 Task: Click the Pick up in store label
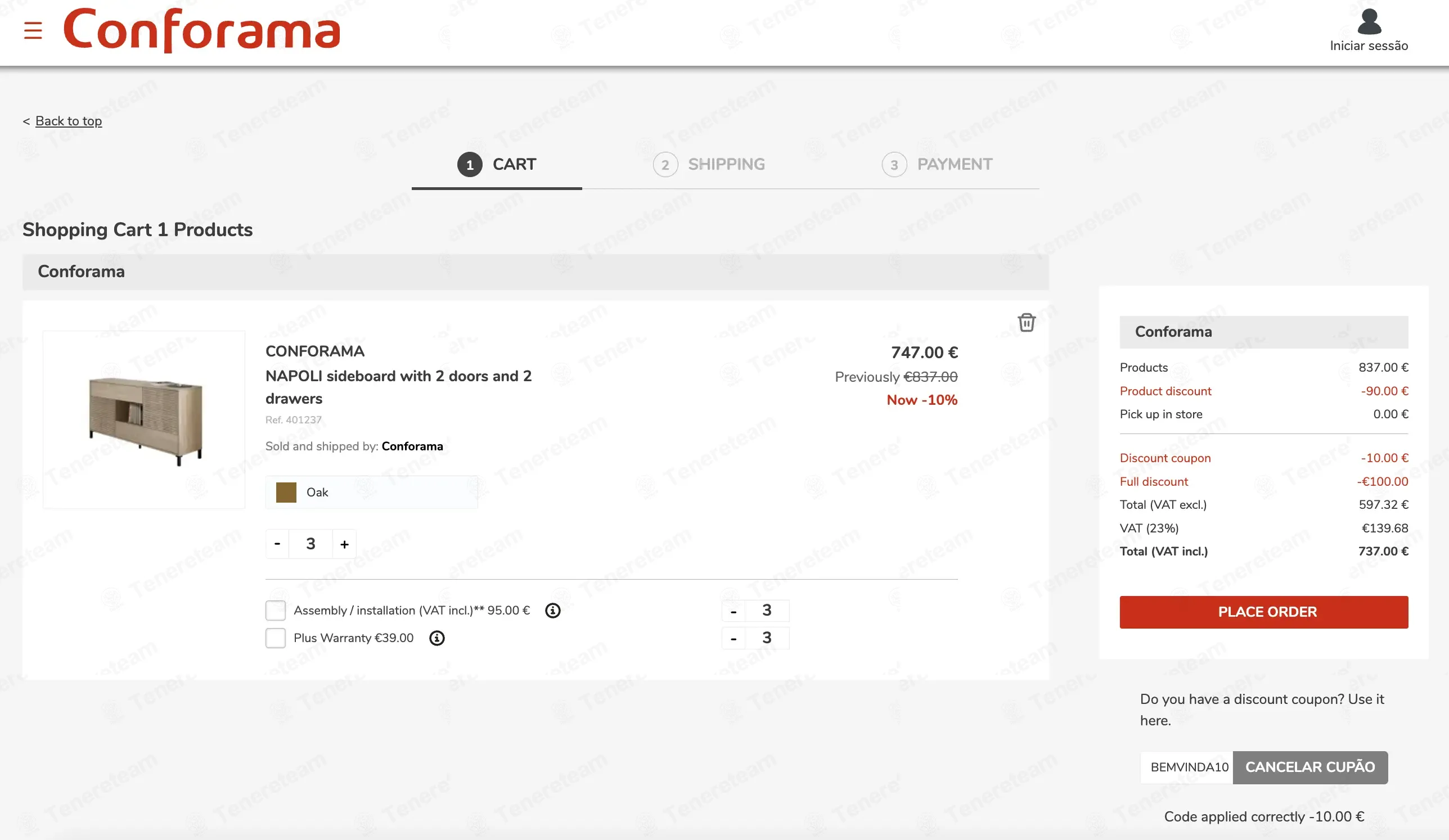pyautogui.click(x=1160, y=414)
